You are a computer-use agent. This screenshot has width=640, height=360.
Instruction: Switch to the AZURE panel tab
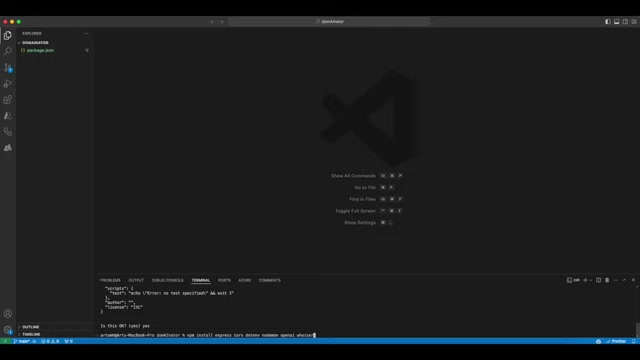pyautogui.click(x=244, y=280)
